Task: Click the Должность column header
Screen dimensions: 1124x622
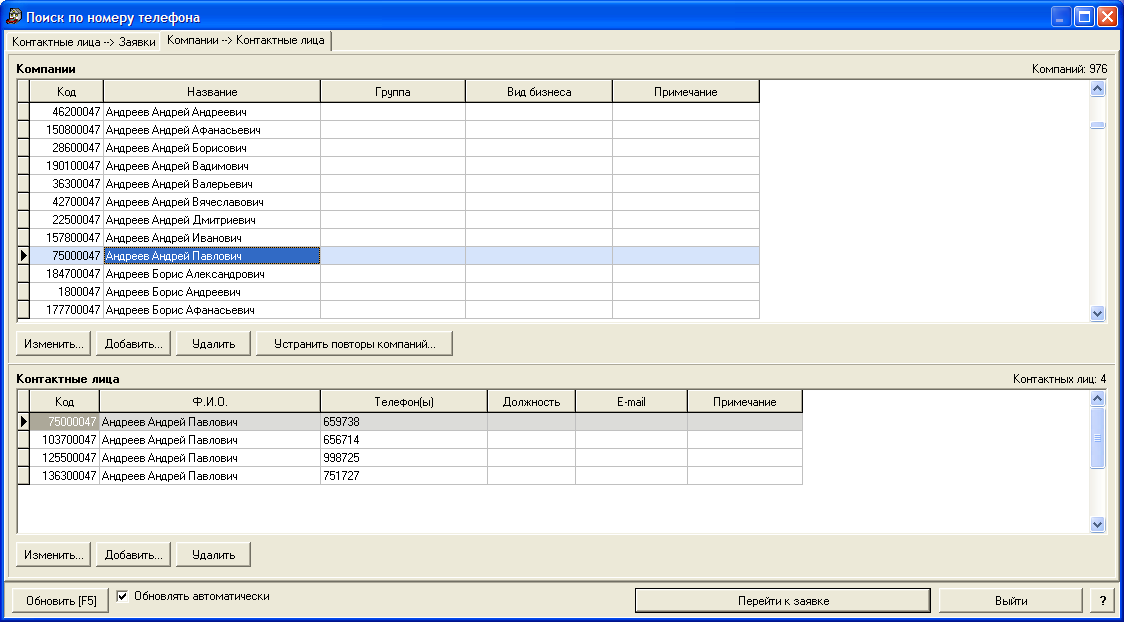Action: click(x=531, y=401)
